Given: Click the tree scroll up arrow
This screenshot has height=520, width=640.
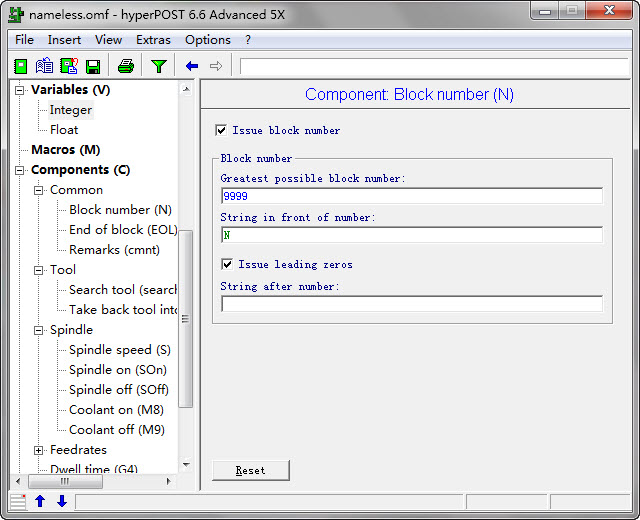Looking at the screenshot, I should point(186,89).
